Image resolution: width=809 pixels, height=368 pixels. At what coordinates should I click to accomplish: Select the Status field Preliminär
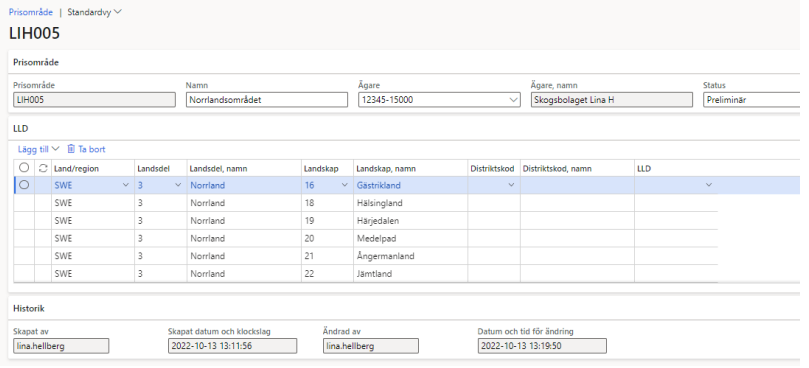(752, 100)
